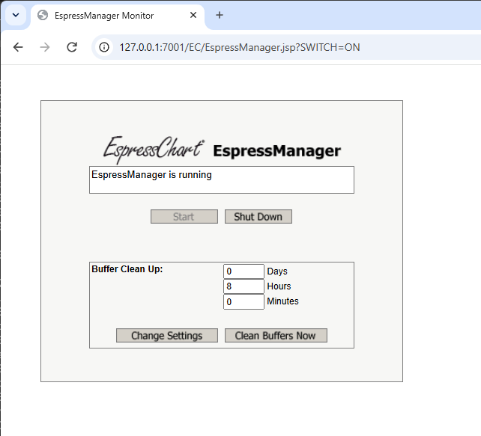Screen dimensions: 481x436
Task: Select the EspressManager Monitor tab
Action: click(x=118, y=16)
